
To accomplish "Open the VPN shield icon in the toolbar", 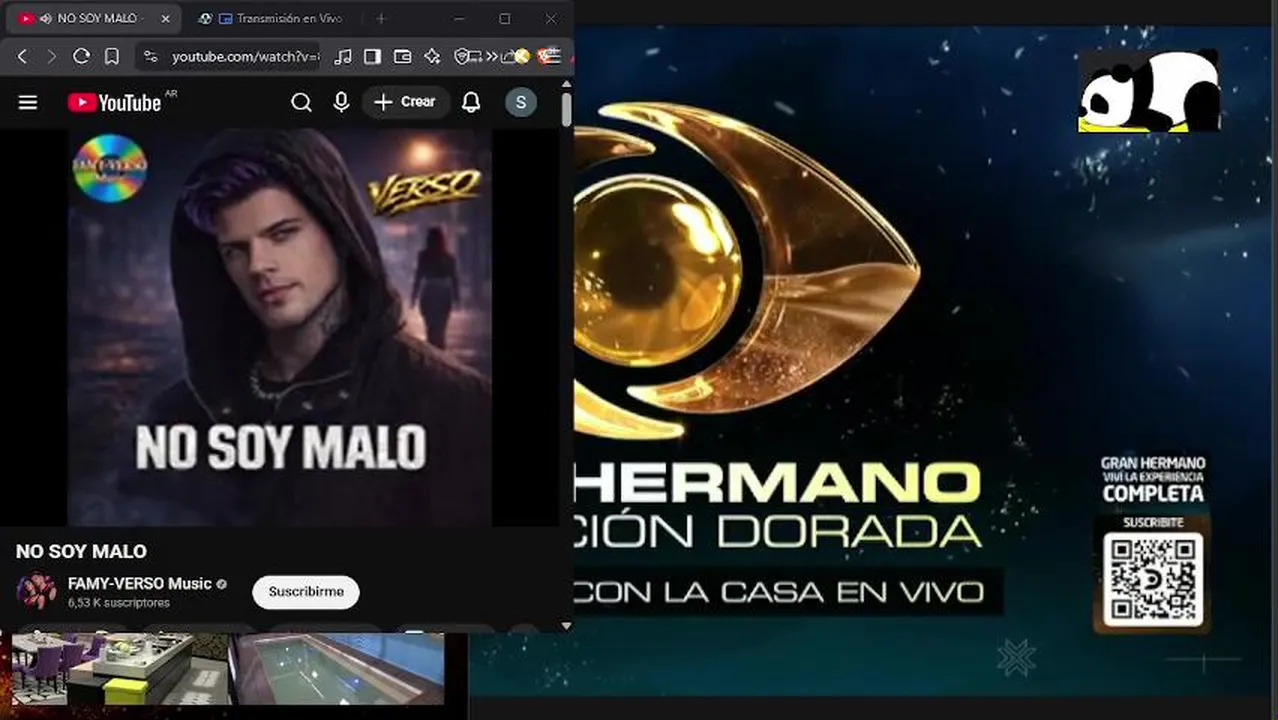I will 462,57.
